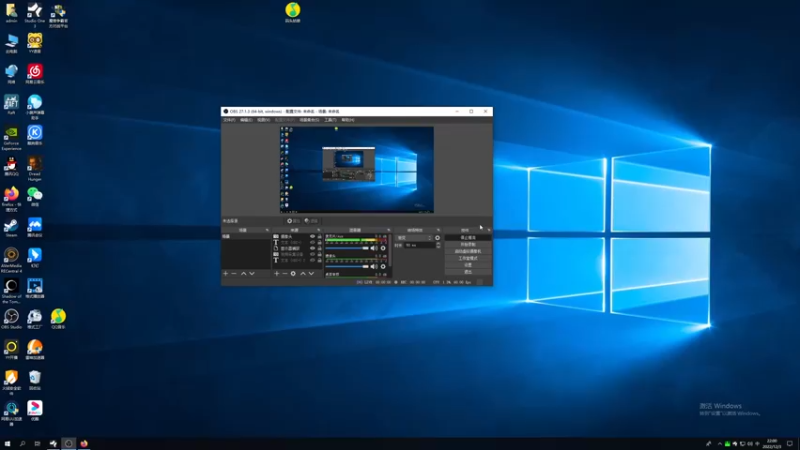Undock the Audio Mixer panel via header icon
Viewport: 800px width, 450px height.
coord(388,230)
